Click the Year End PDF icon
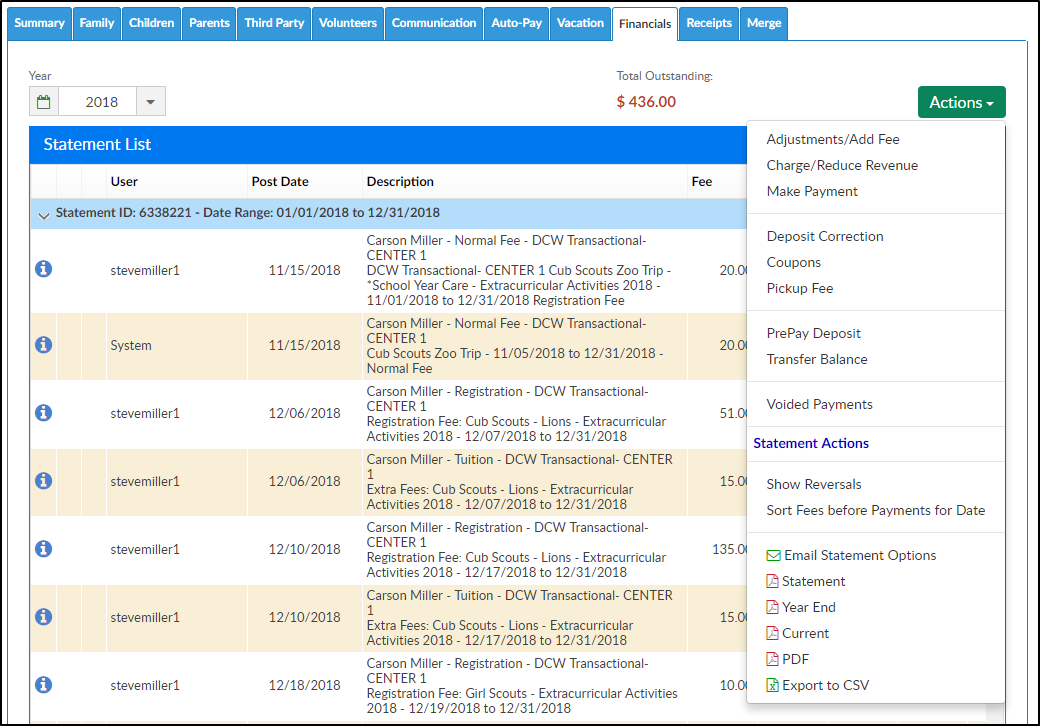 [x=772, y=608]
